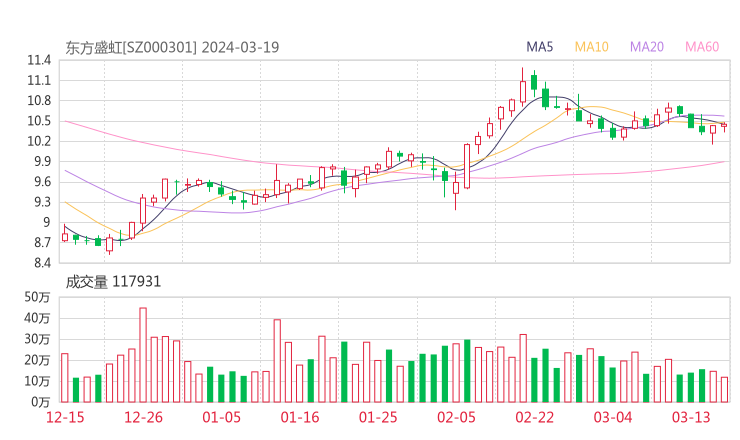
Task: Click the 8.7 price axis value
Action: pos(42,243)
